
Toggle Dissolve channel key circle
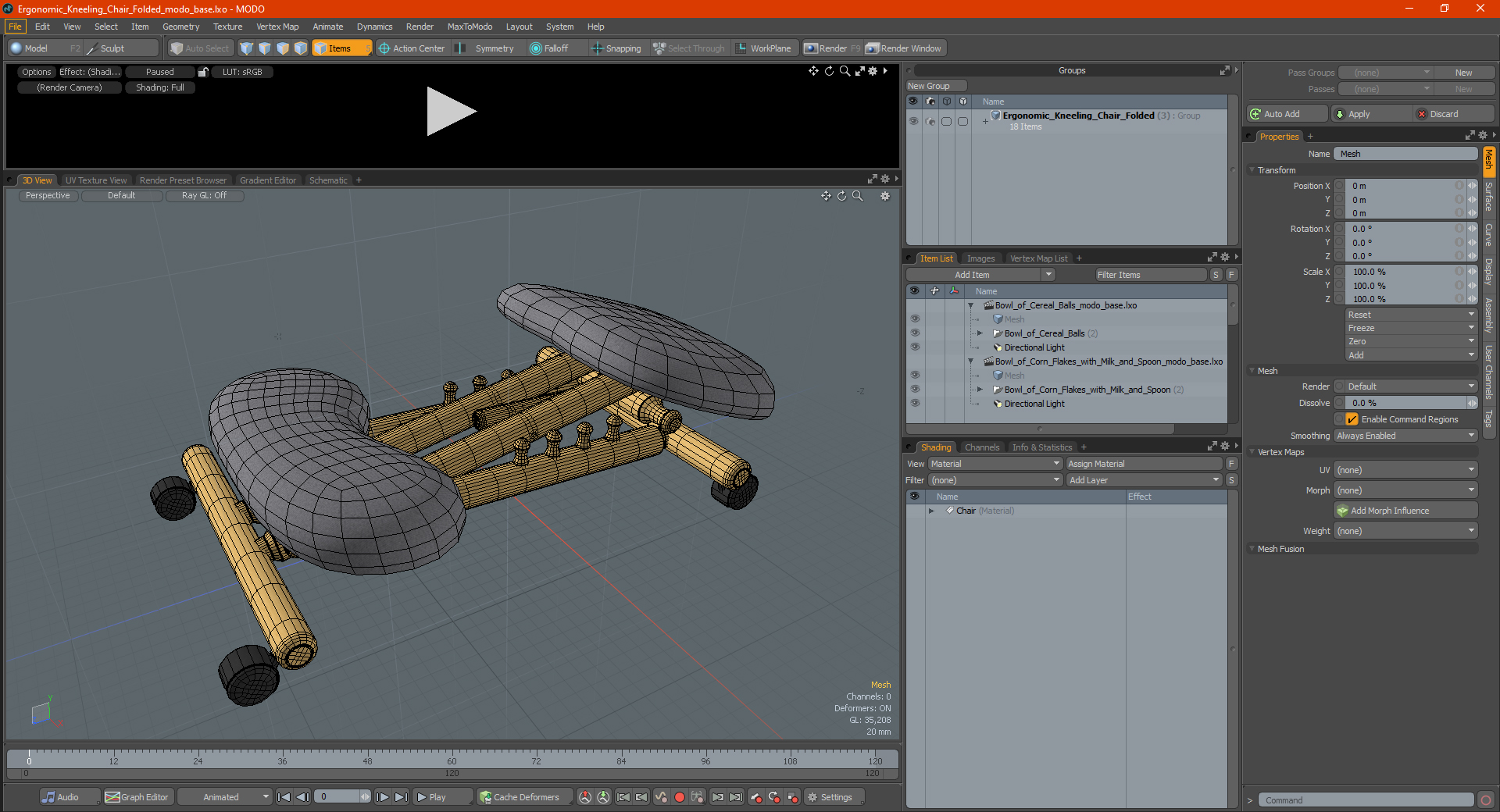pos(1339,403)
